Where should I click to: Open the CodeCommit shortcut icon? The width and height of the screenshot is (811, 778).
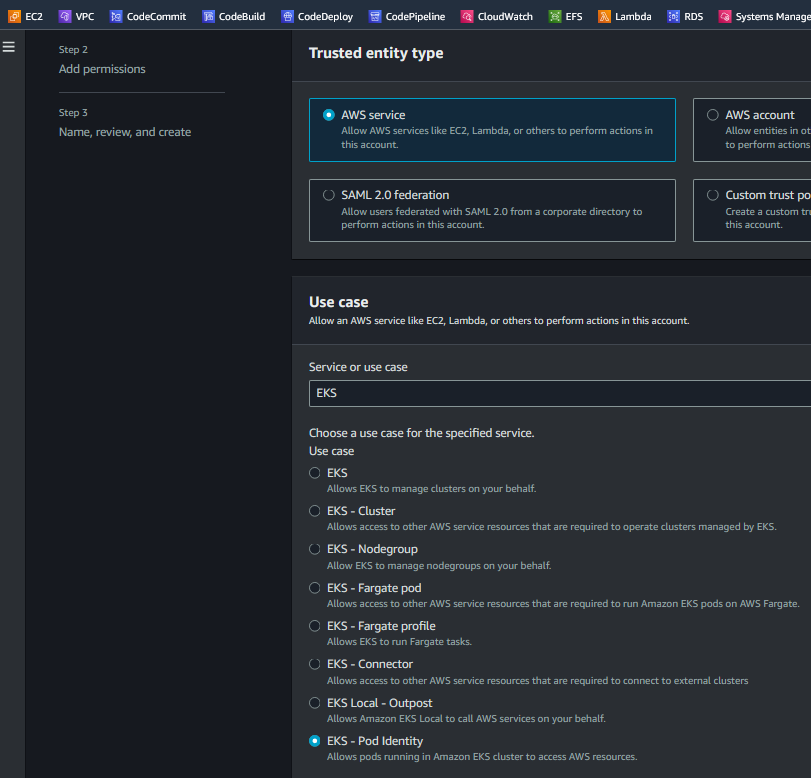pyautogui.click(x=116, y=17)
